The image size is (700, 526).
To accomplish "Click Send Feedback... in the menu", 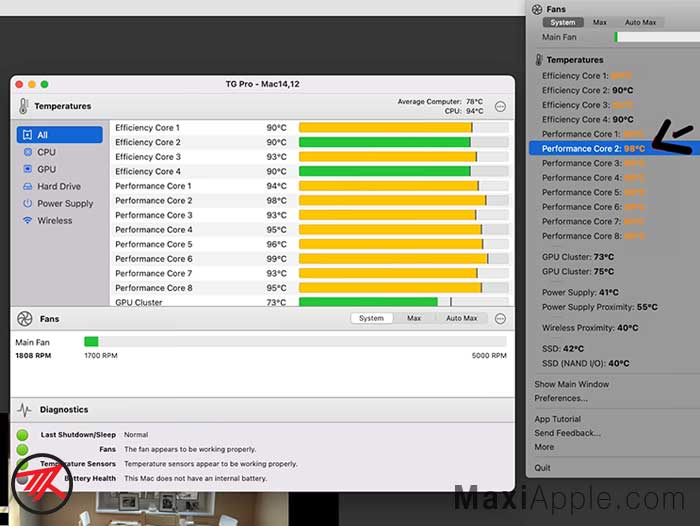I will [x=567, y=433].
